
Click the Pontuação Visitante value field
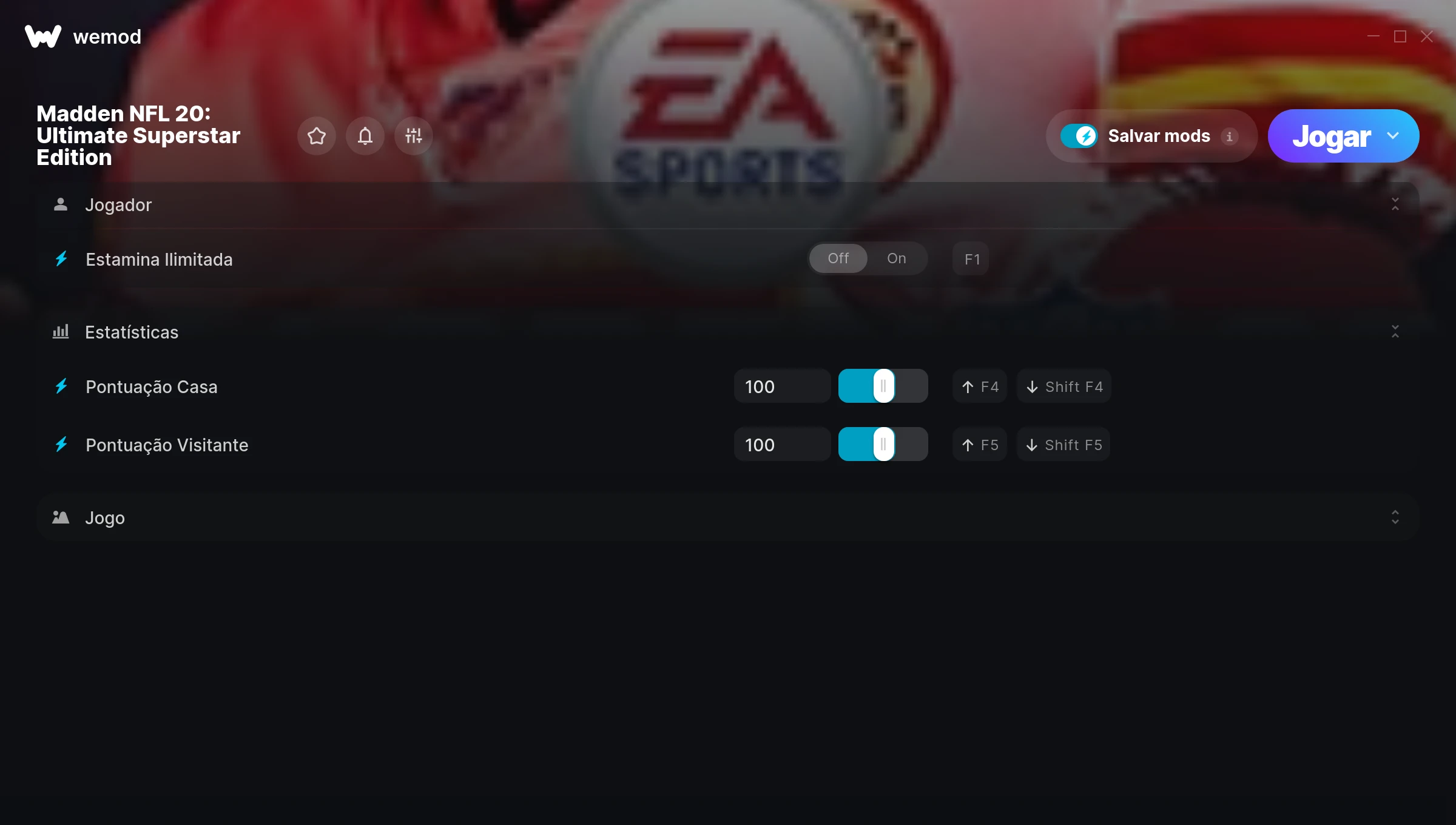click(782, 445)
